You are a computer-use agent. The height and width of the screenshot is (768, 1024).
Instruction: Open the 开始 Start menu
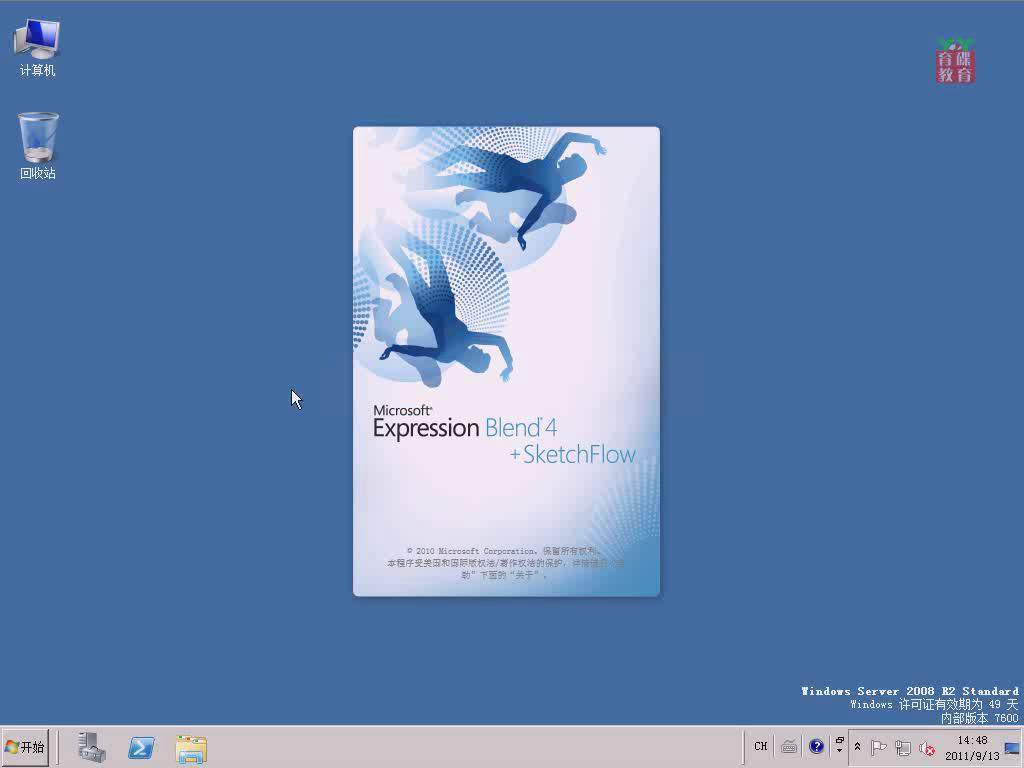(25, 747)
